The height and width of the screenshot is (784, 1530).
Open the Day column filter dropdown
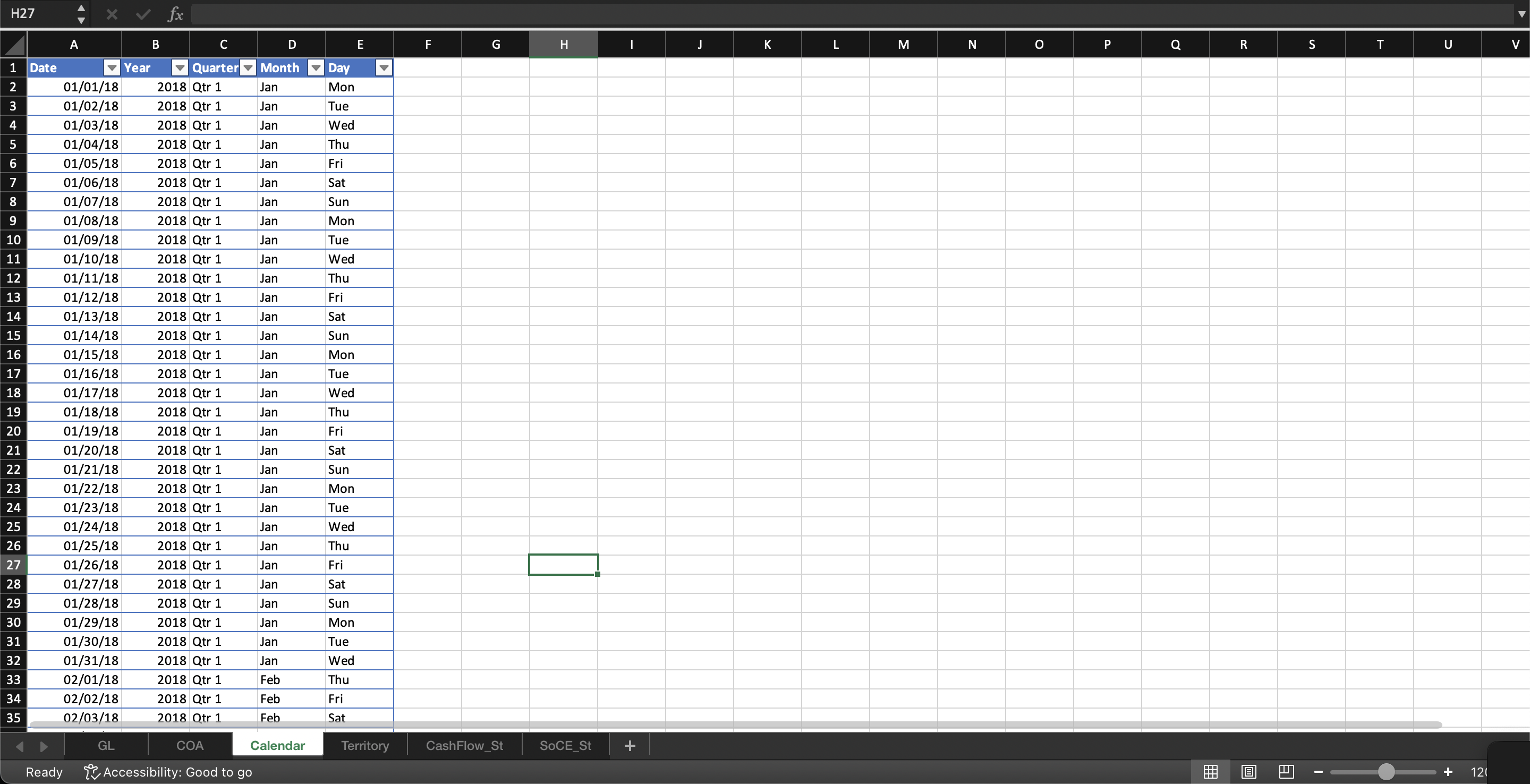[x=384, y=67]
